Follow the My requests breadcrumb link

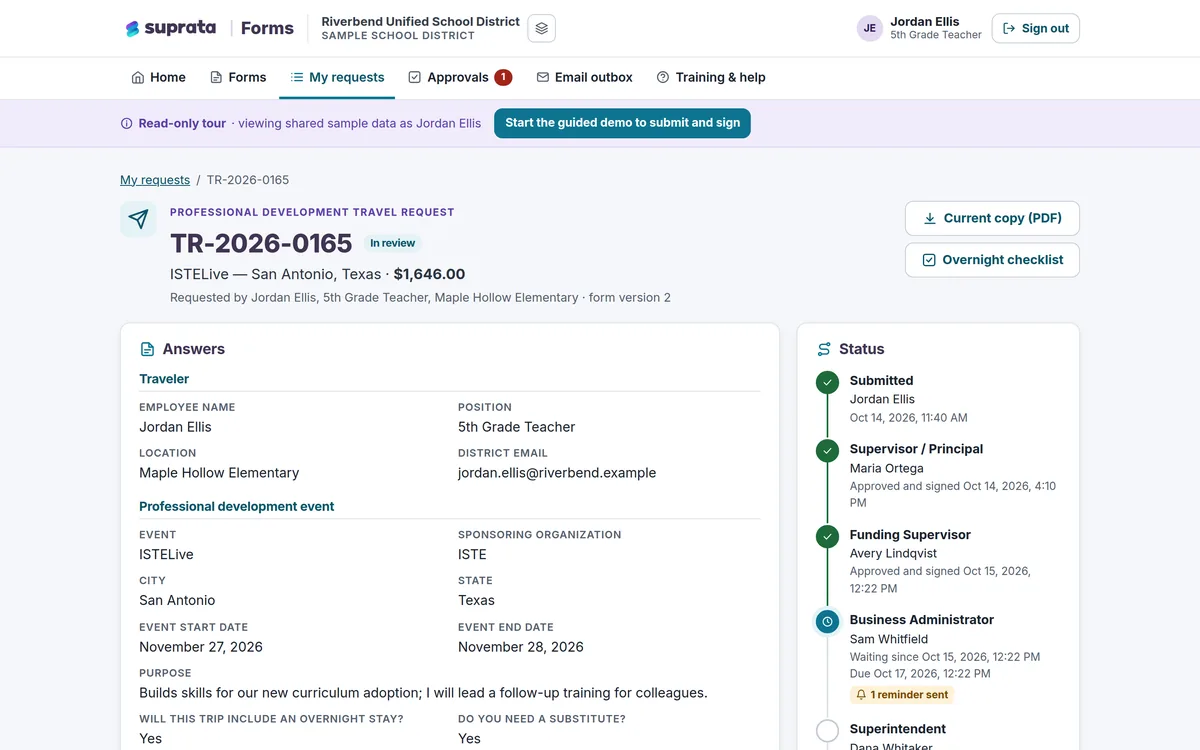click(155, 180)
